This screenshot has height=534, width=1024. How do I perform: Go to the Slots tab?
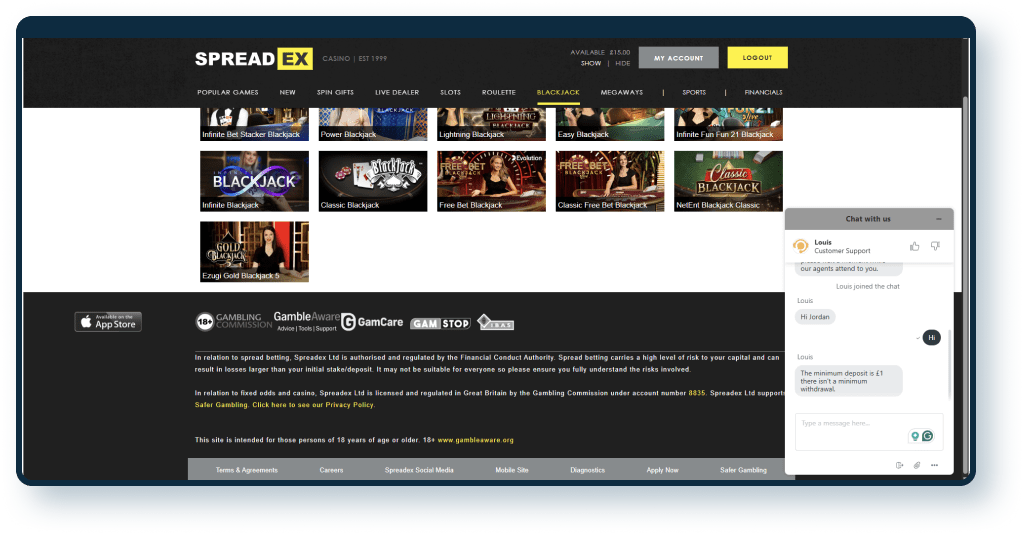(x=450, y=93)
